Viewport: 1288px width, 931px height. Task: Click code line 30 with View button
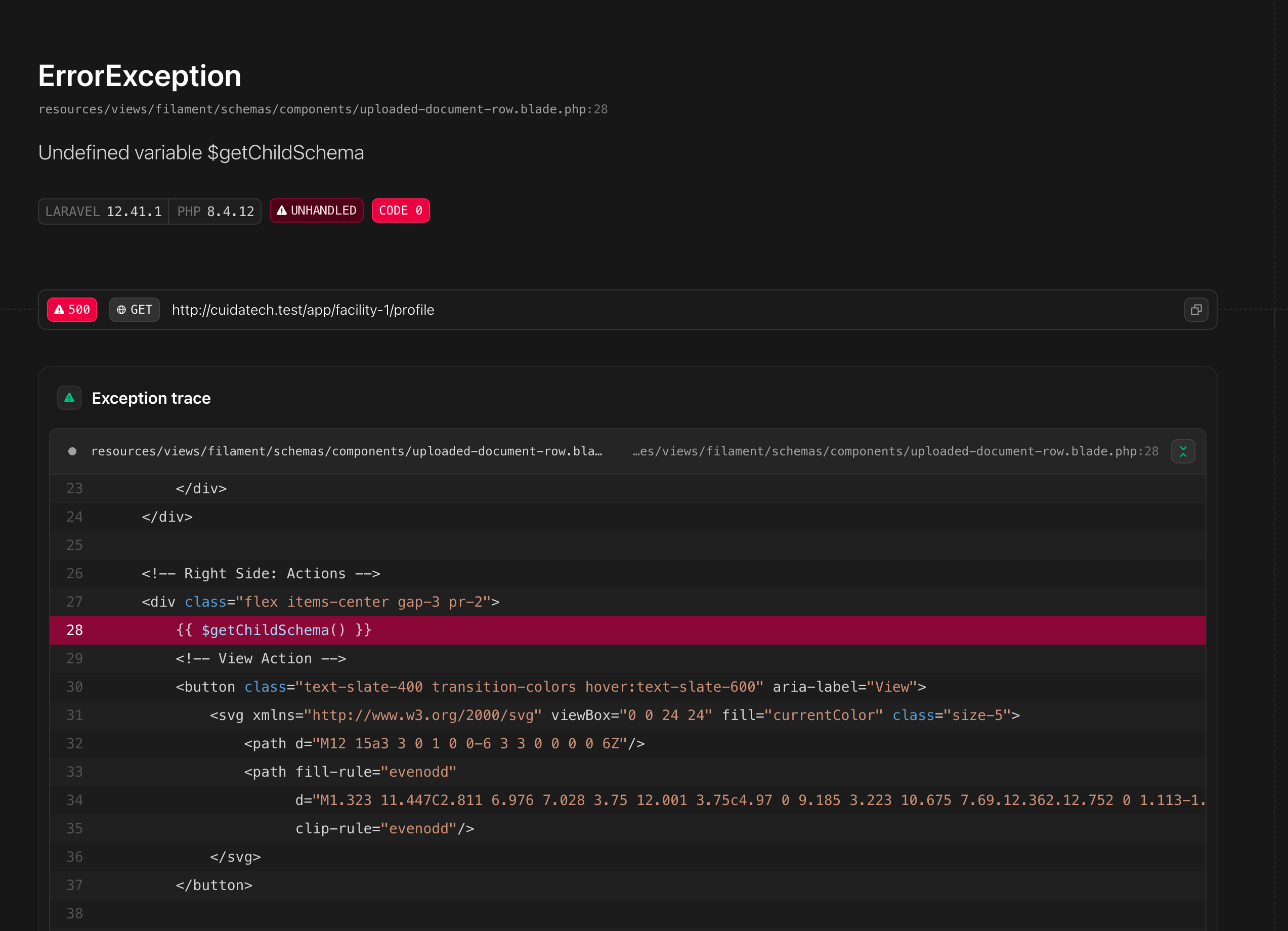tap(551, 687)
